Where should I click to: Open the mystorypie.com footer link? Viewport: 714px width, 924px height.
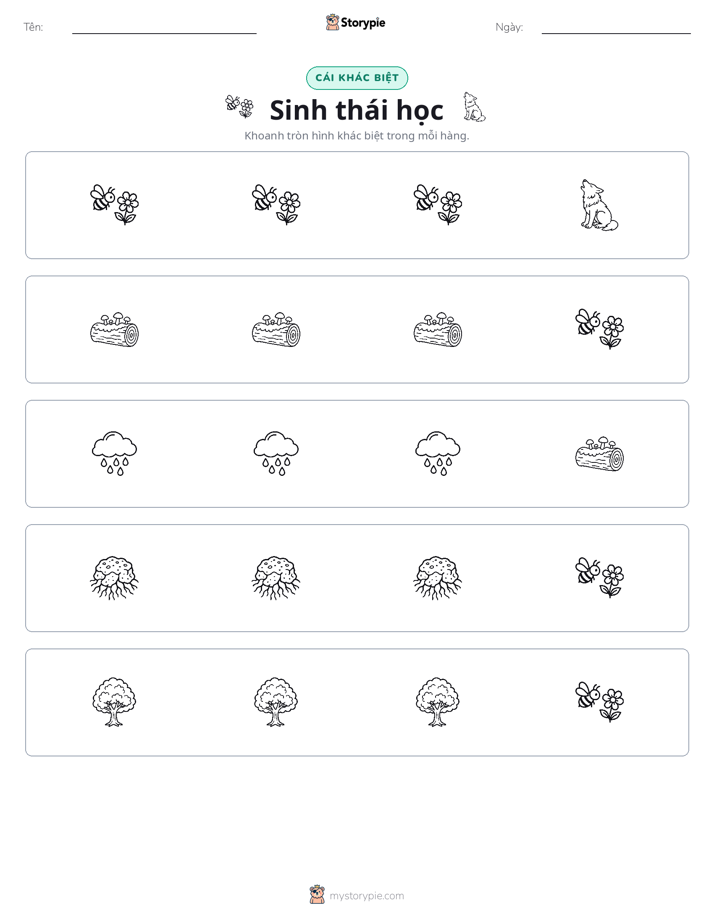(357, 895)
